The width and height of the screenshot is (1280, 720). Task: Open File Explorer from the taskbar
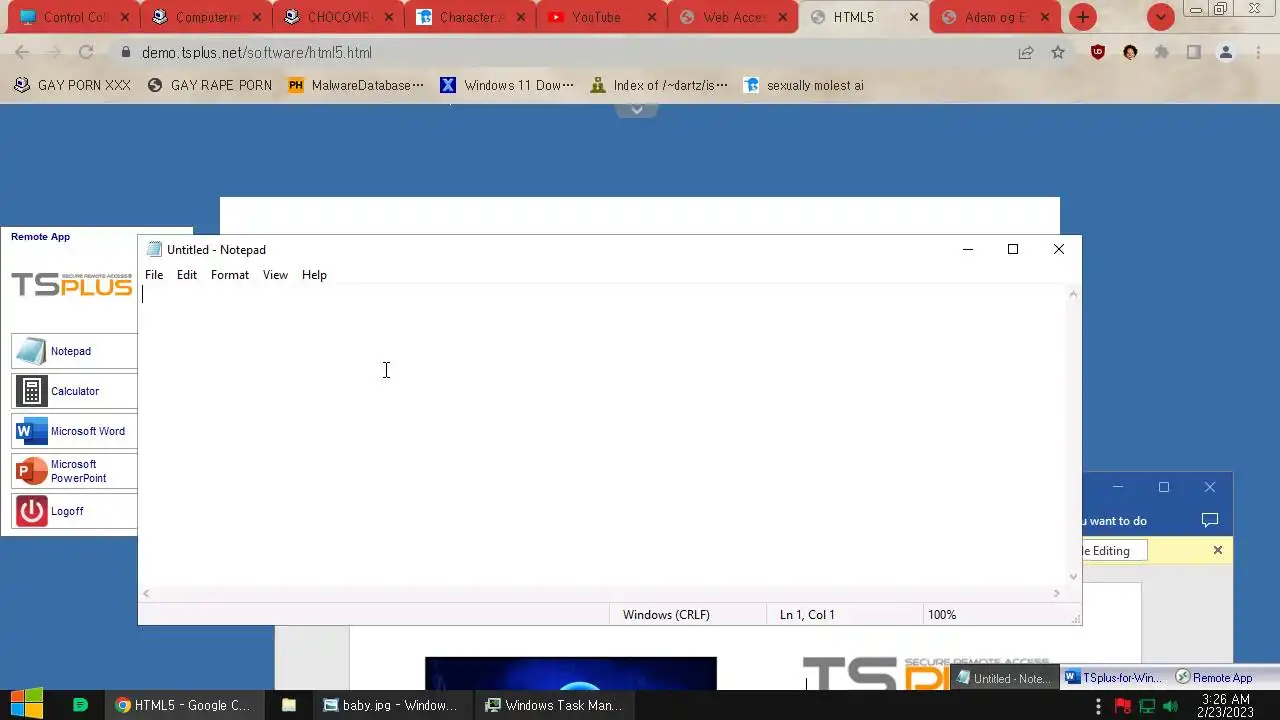pos(288,705)
